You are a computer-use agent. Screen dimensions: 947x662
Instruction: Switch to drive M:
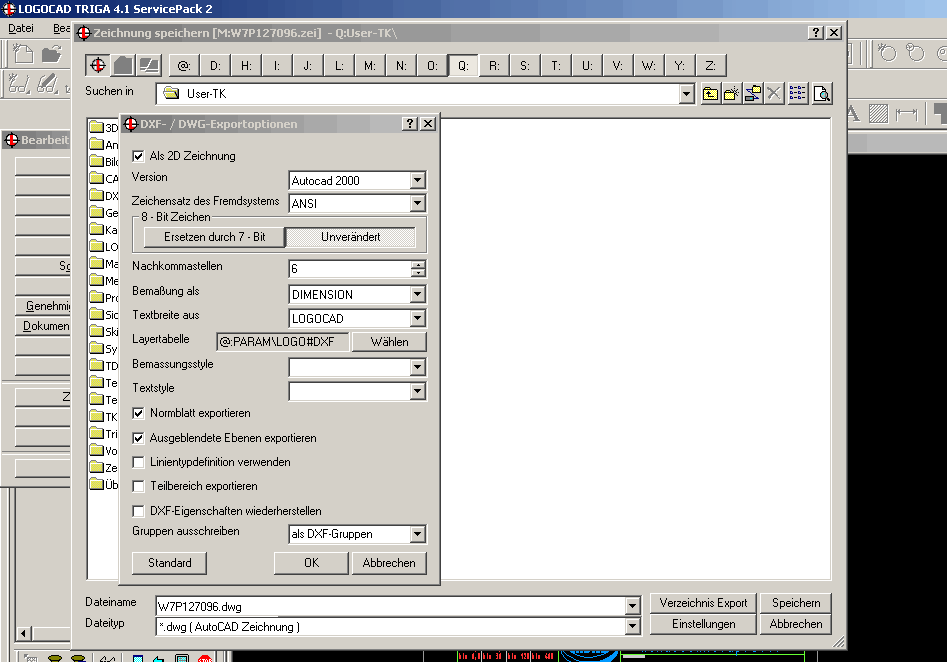pyautogui.click(x=370, y=65)
